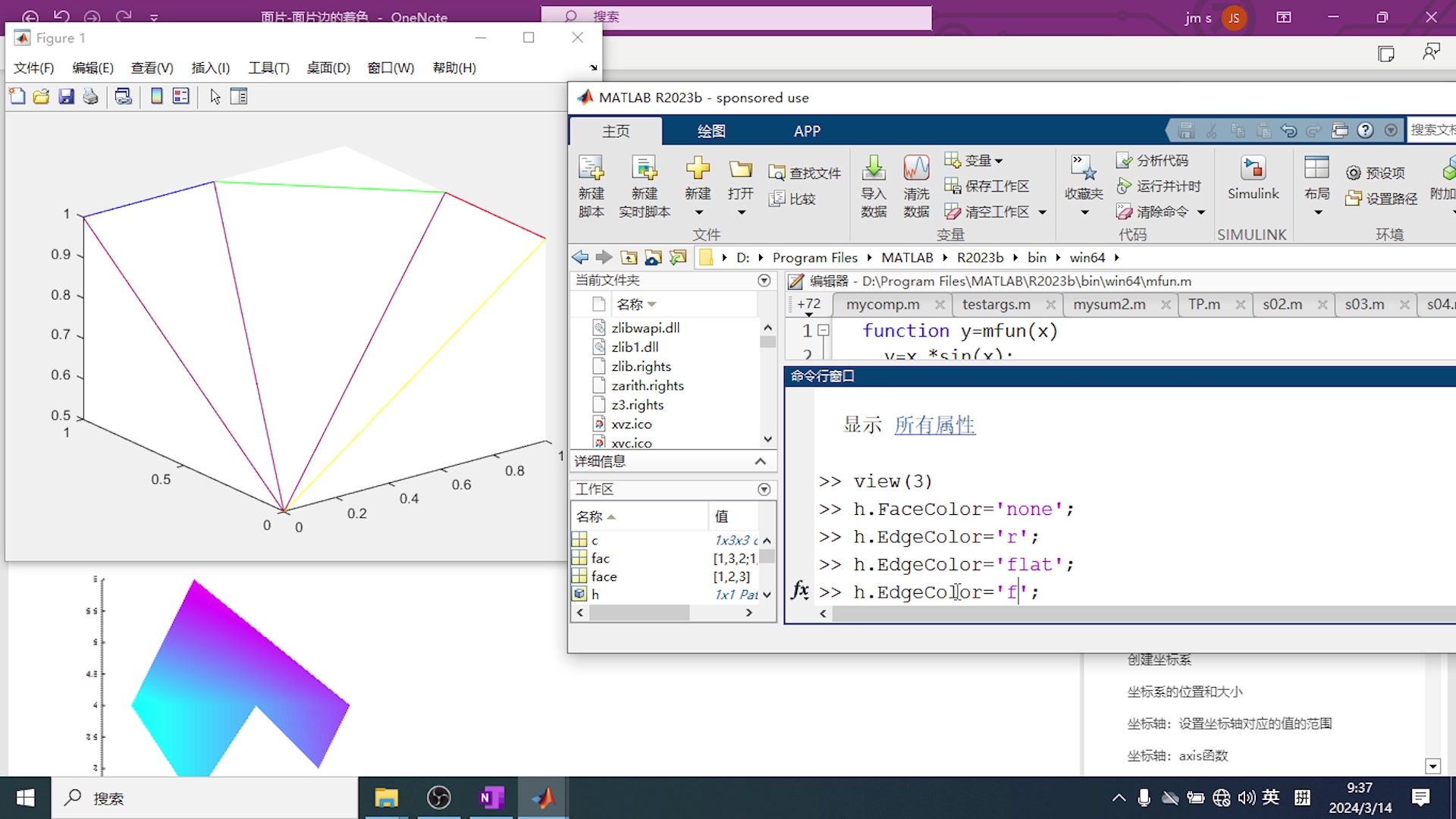Toggle the Edit Plot arrow tool
Screen dimensions: 1456x819
[215, 96]
